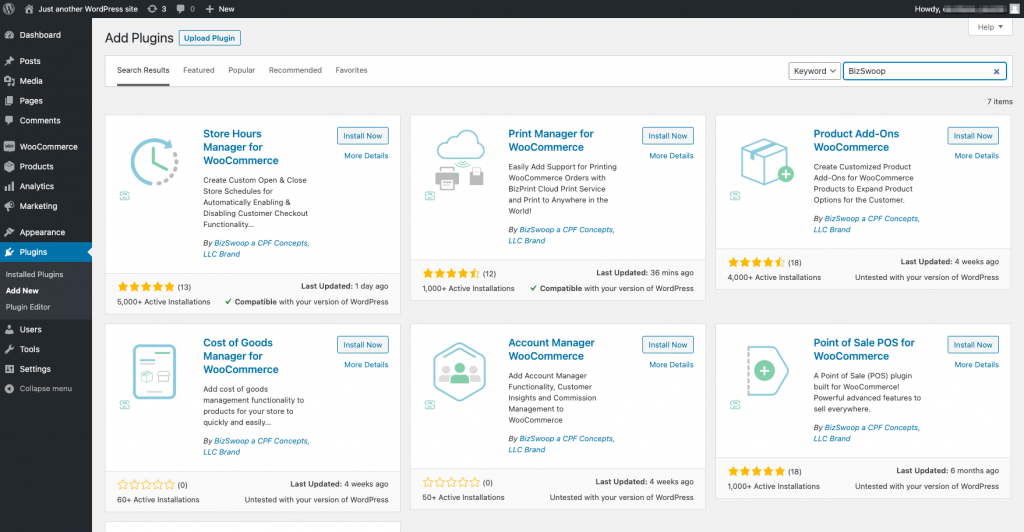
Task: Click the Product Add-Ons box icon
Action: (765, 161)
